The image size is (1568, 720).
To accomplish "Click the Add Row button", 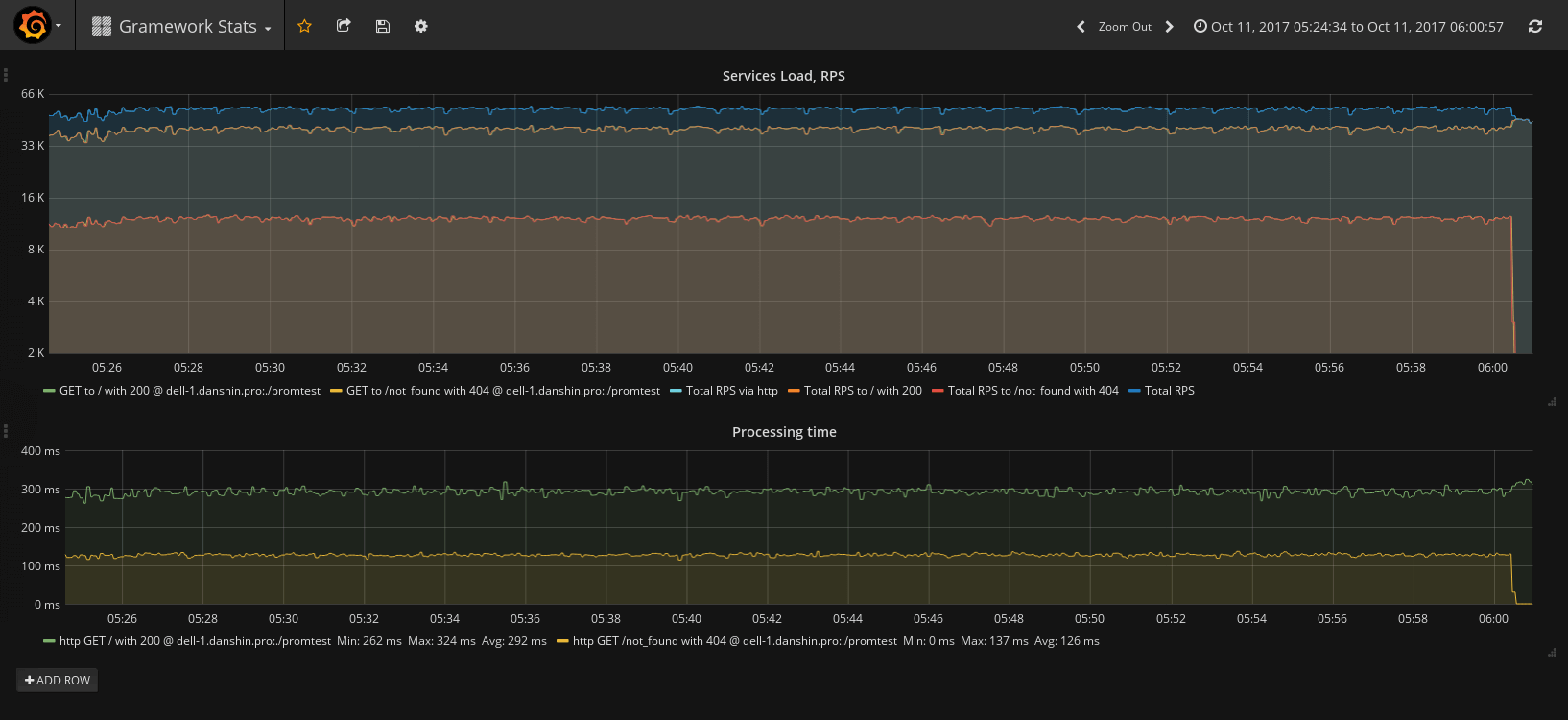I will (58, 680).
